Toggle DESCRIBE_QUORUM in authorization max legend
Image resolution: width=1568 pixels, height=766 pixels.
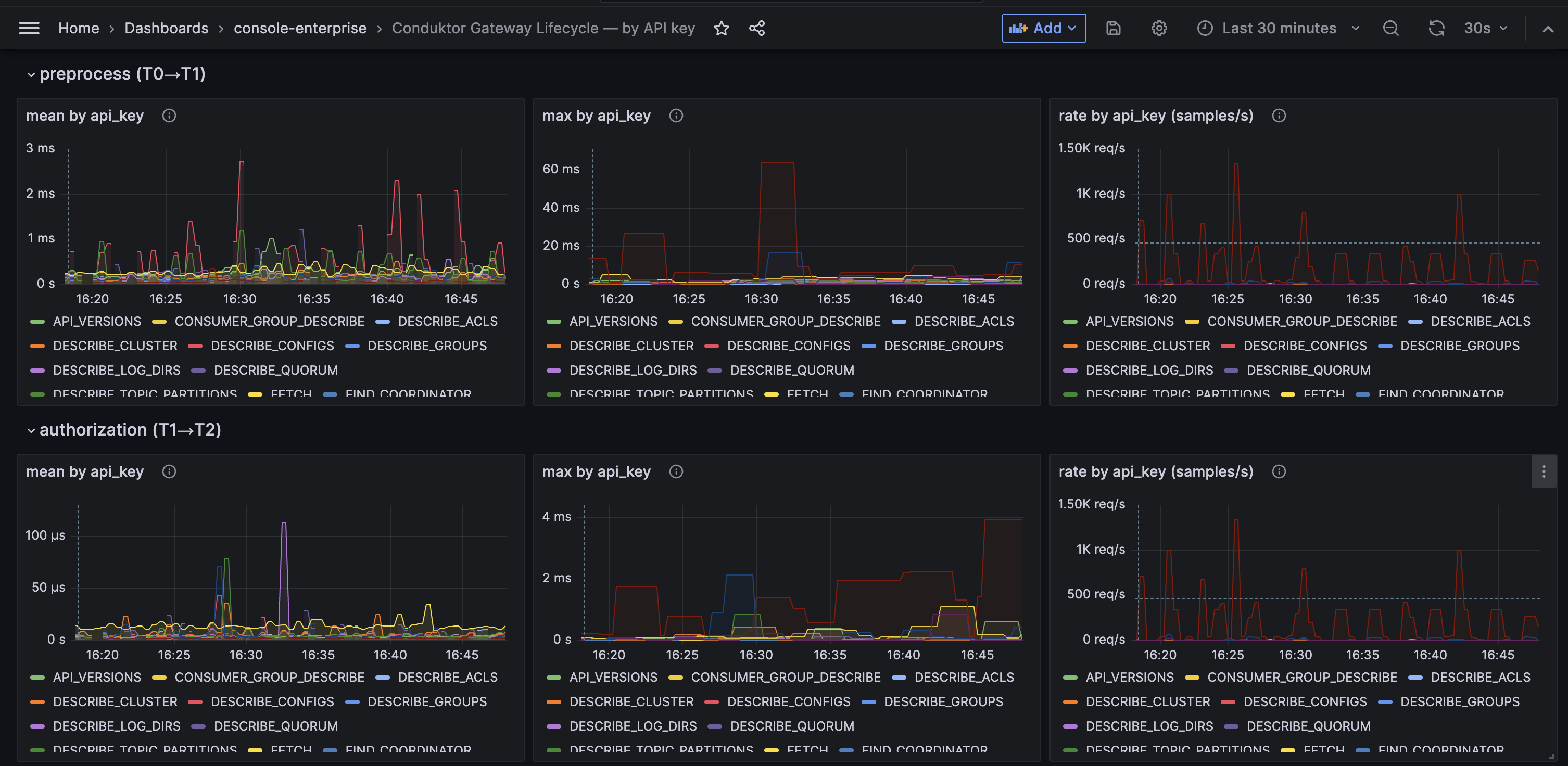792,726
